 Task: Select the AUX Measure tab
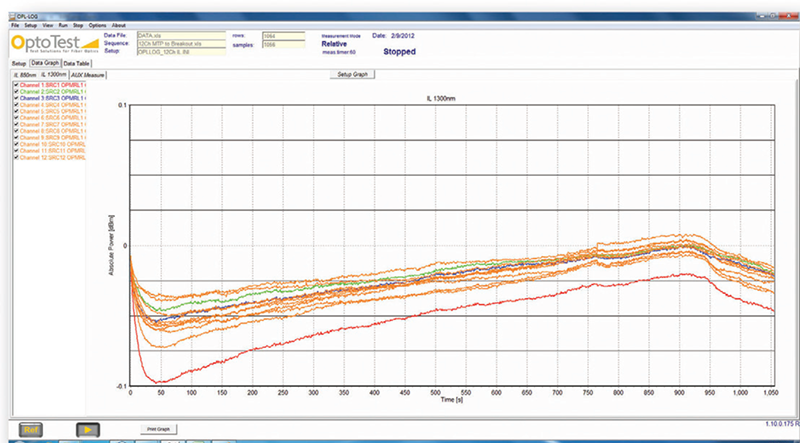(x=88, y=74)
